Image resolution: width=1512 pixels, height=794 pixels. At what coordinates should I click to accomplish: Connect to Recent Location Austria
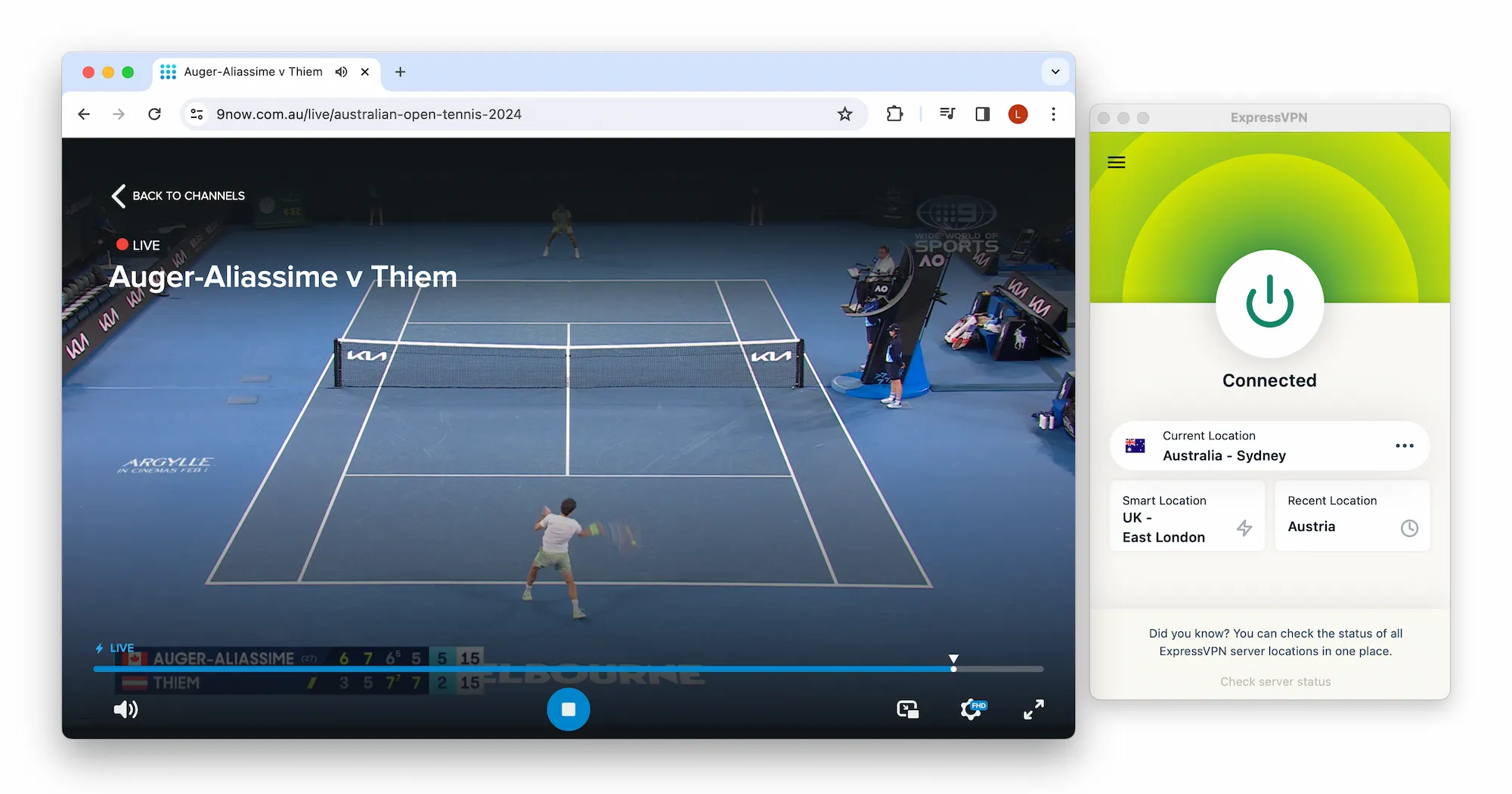[x=1352, y=516]
